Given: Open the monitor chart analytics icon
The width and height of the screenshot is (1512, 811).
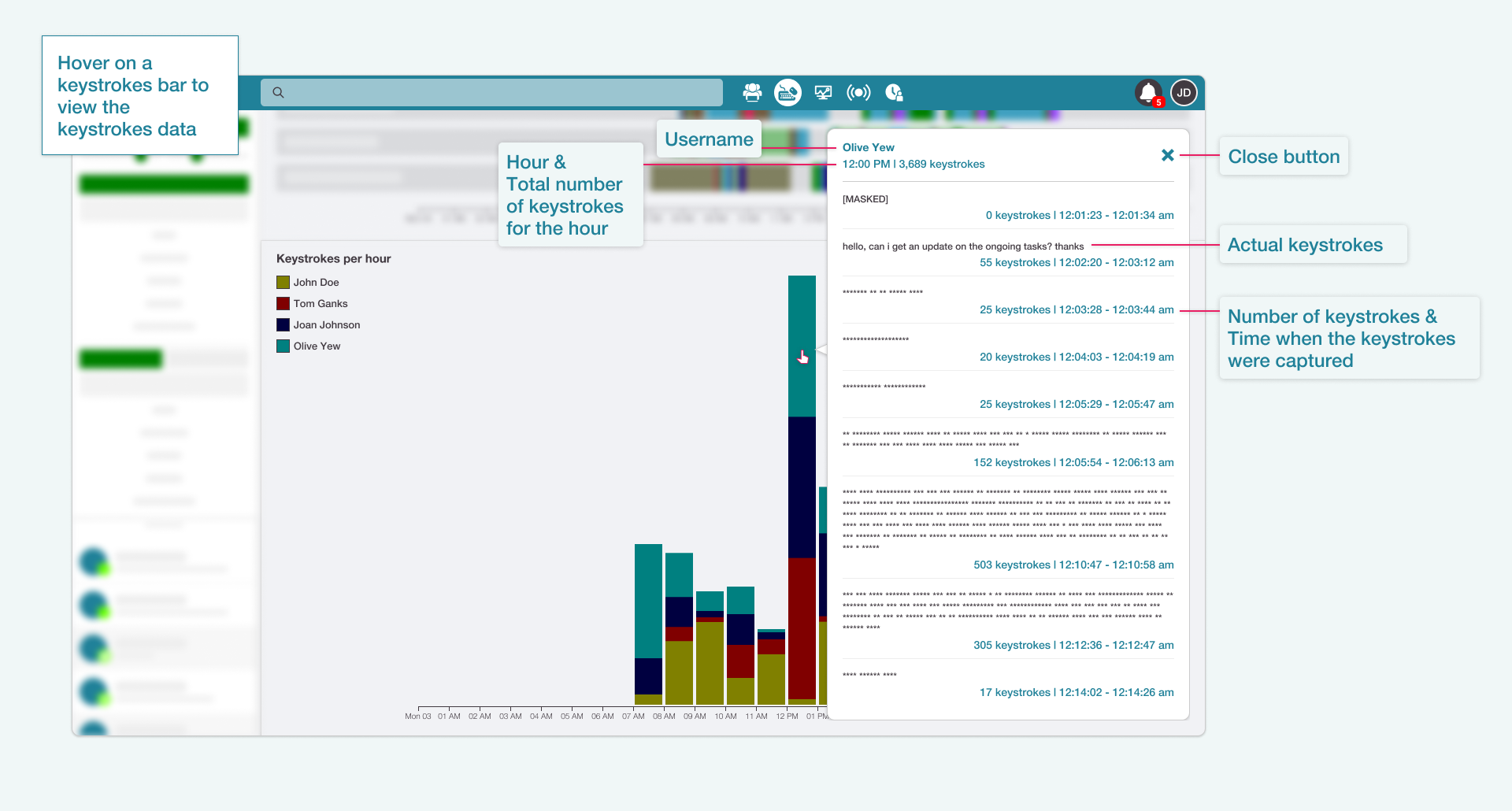Looking at the screenshot, I should (x=823, y=93).
